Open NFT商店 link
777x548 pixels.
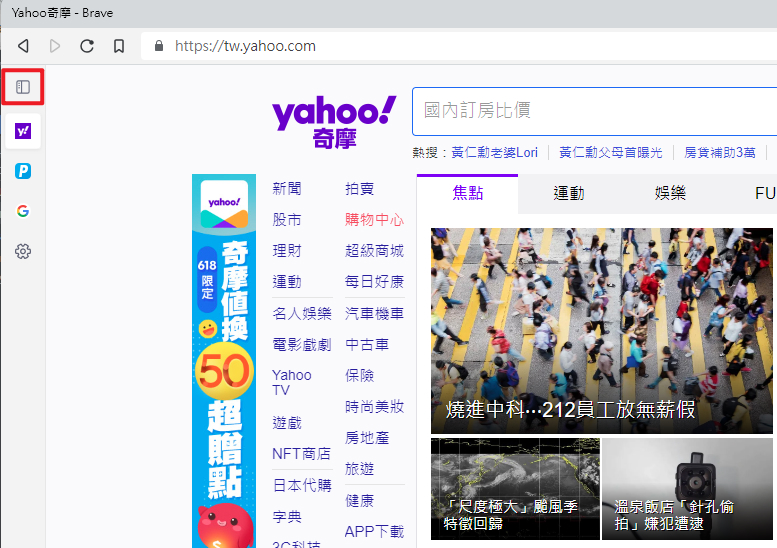[301, 454]
